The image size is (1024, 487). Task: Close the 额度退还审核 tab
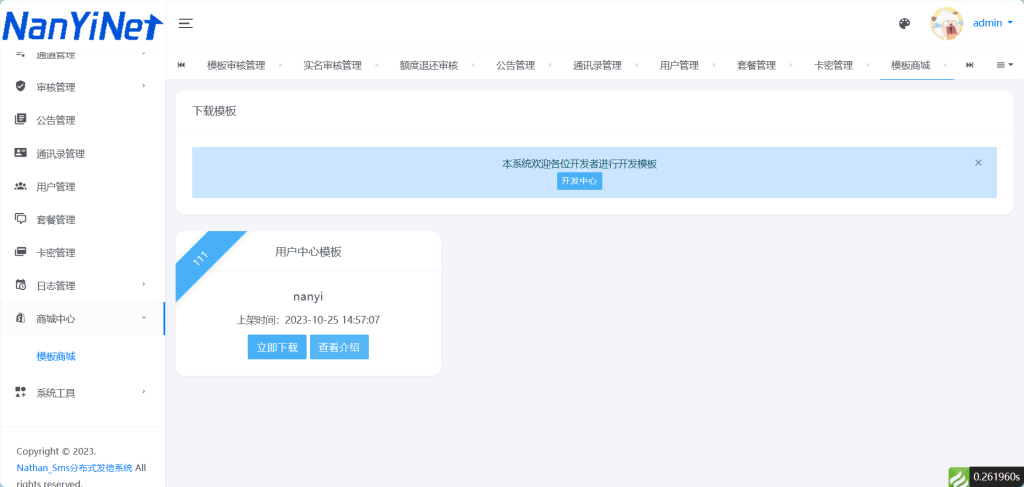(473, 65)
